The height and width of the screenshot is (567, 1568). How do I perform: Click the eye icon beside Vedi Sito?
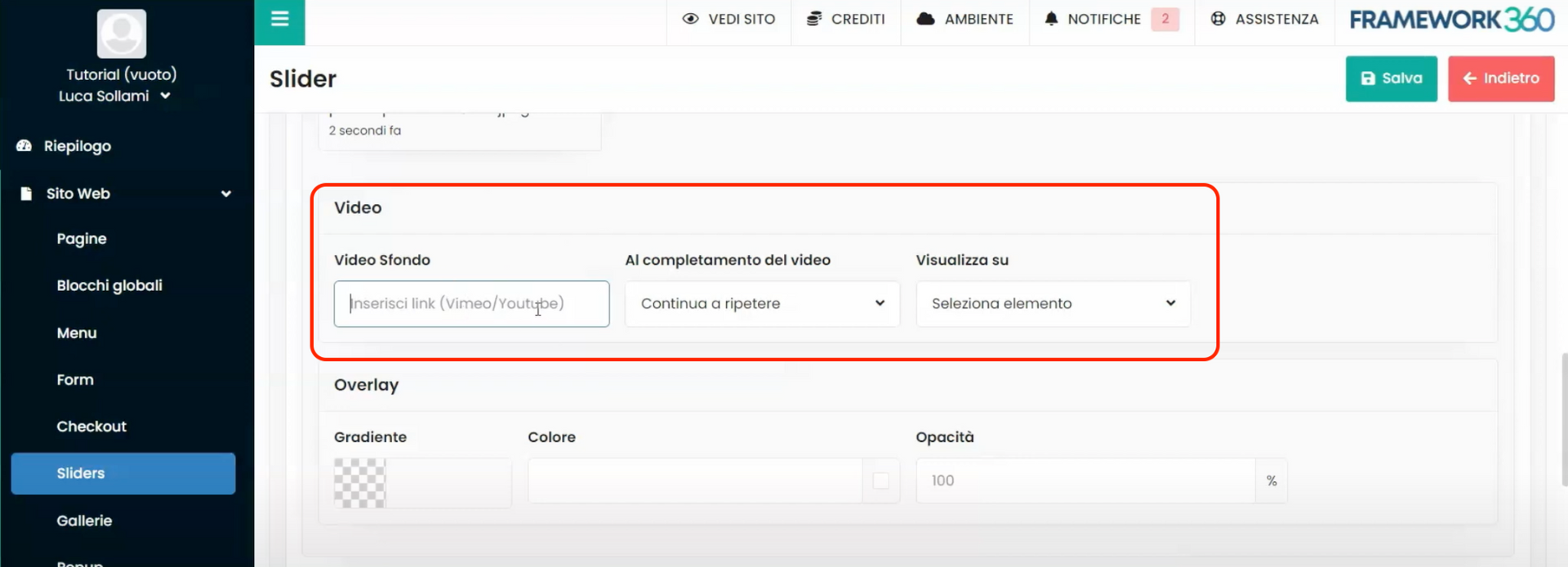690,19
